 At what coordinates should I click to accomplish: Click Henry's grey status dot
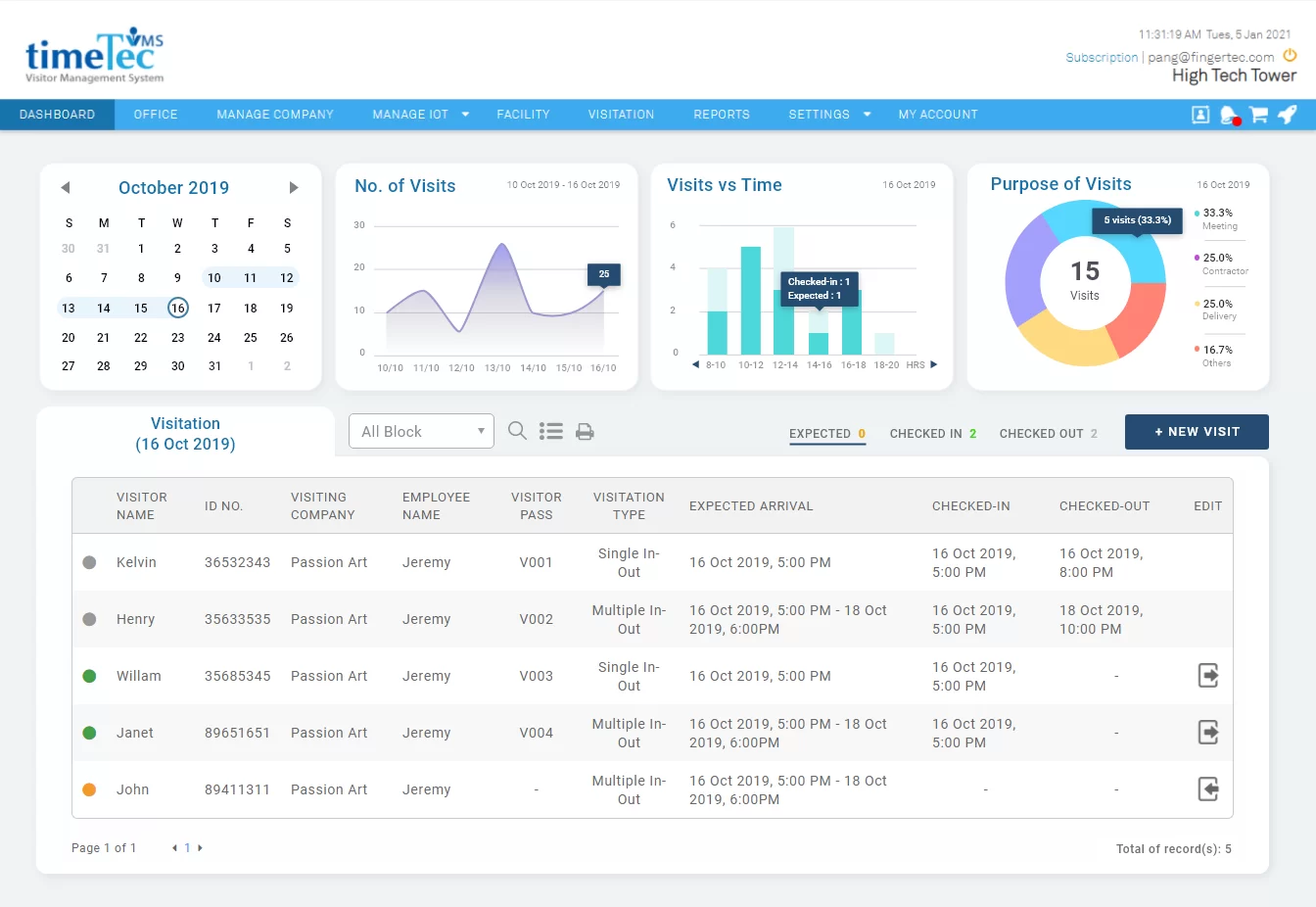point(89,619)
